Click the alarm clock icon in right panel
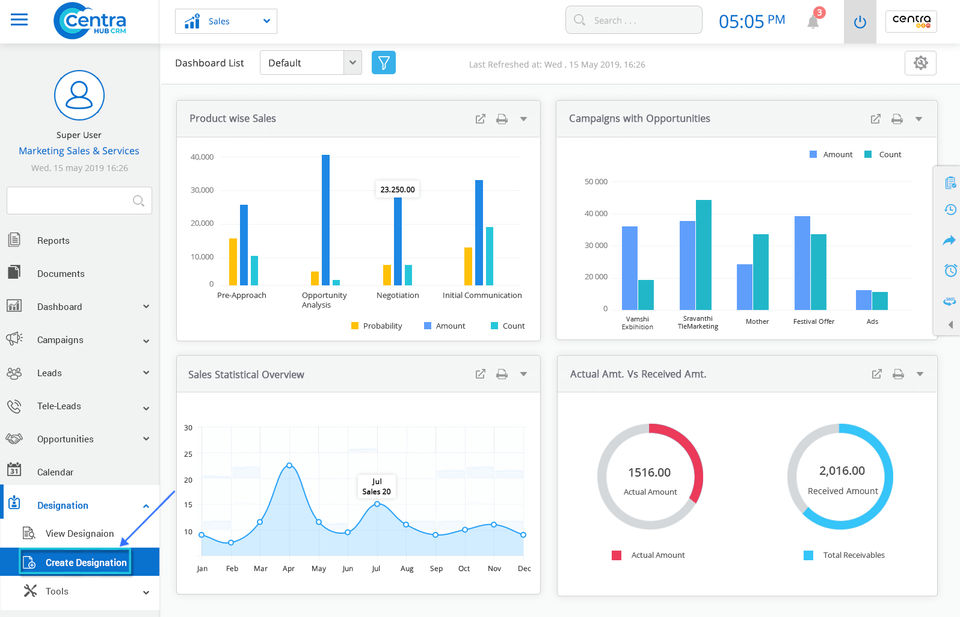Image resolution: width=960 pixels, height=617 pixels. [950, 270]
